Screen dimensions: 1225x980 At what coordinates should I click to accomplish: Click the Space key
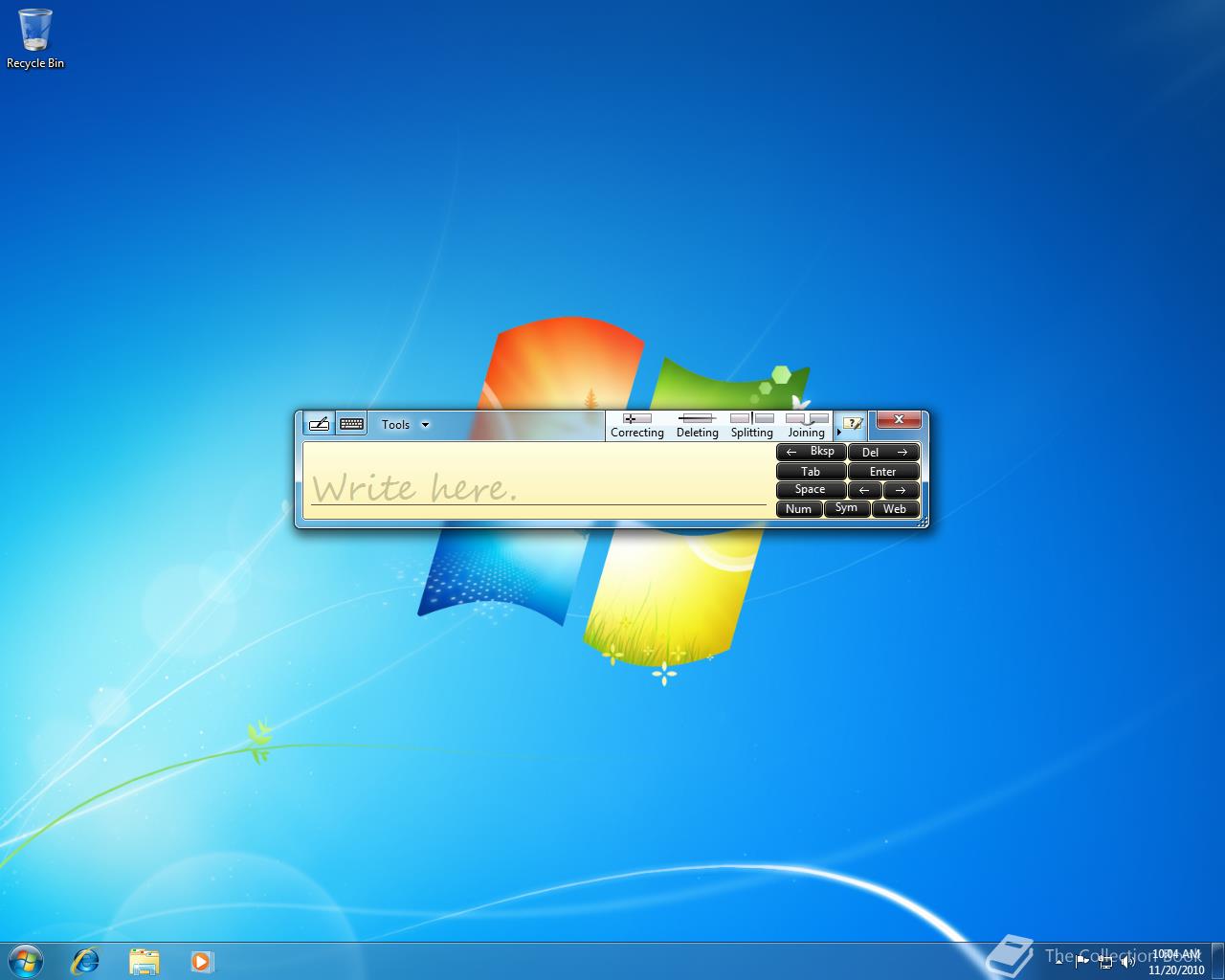pos(812,490)
